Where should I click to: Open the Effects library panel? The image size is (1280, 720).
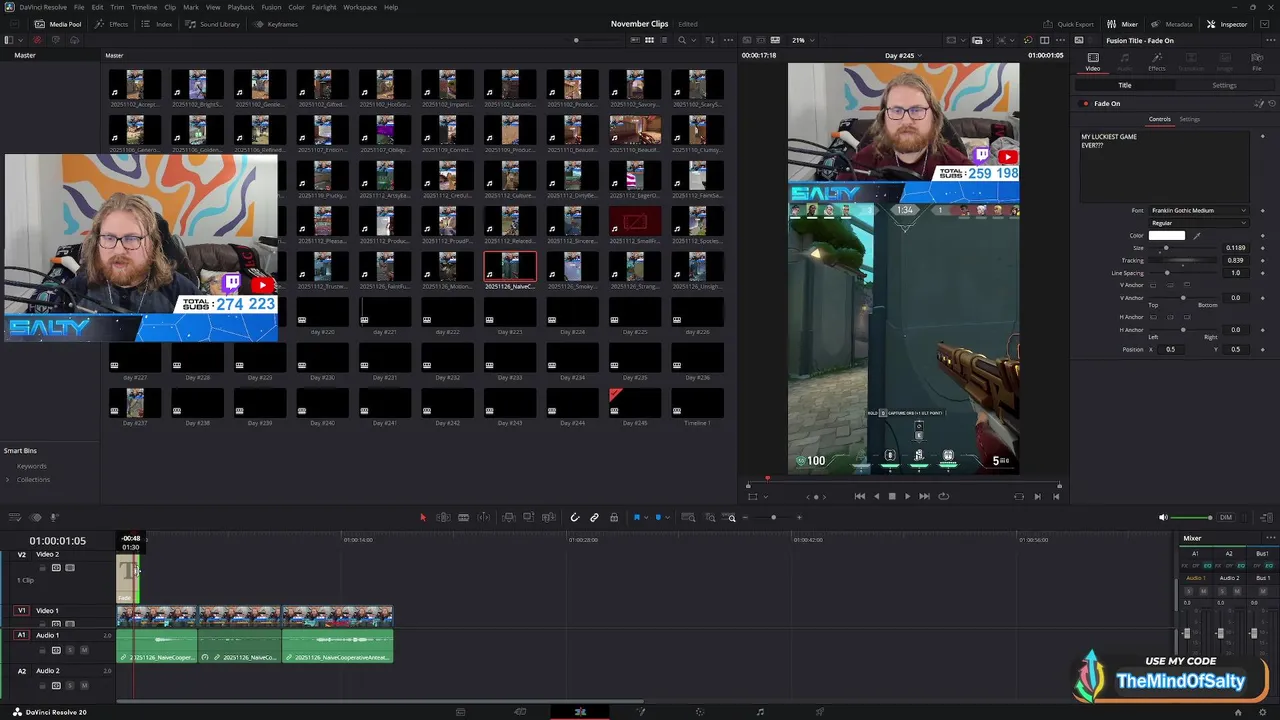112,24
